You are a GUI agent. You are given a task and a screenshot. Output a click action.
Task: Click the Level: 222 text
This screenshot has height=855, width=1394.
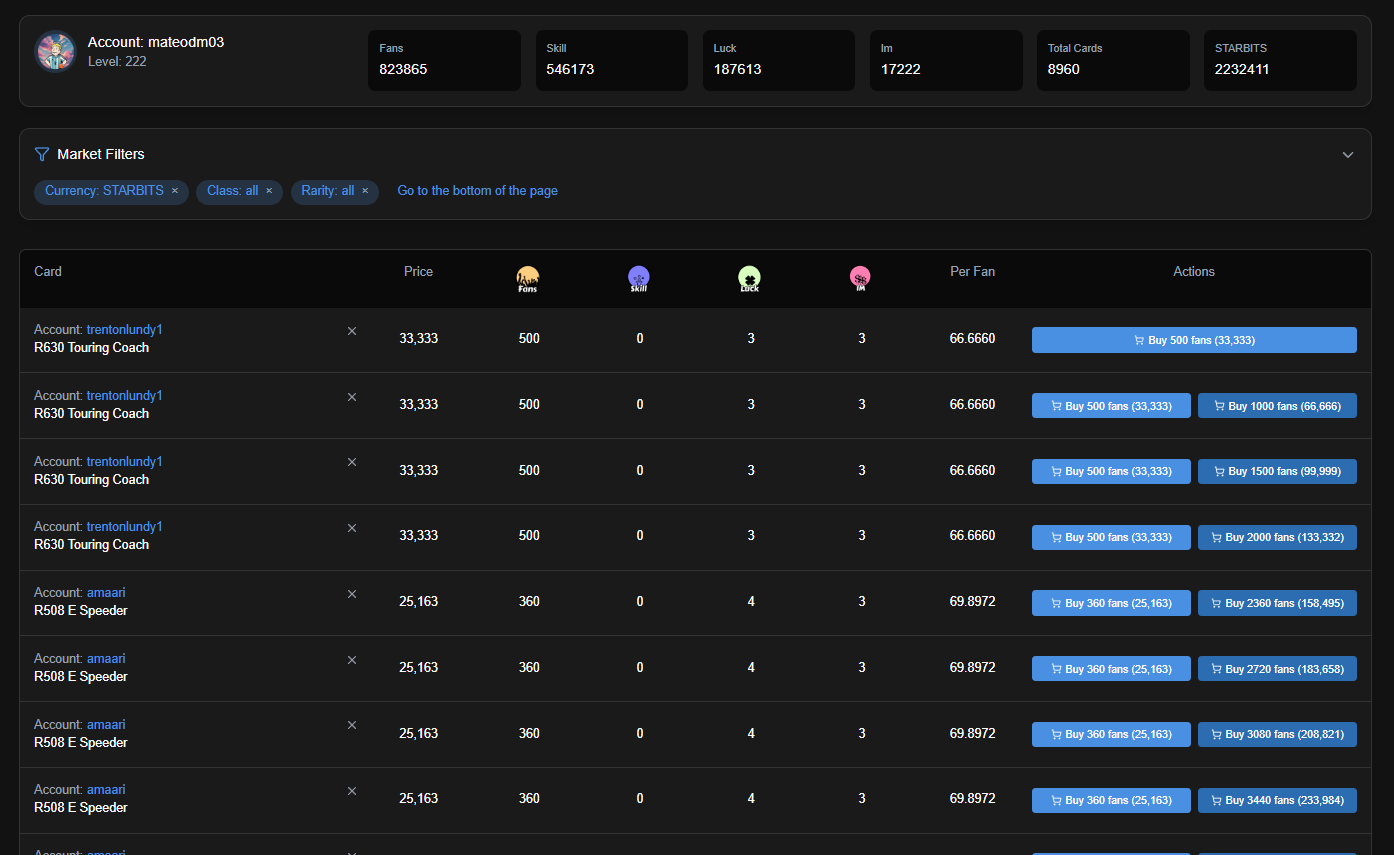coord(117,62)
